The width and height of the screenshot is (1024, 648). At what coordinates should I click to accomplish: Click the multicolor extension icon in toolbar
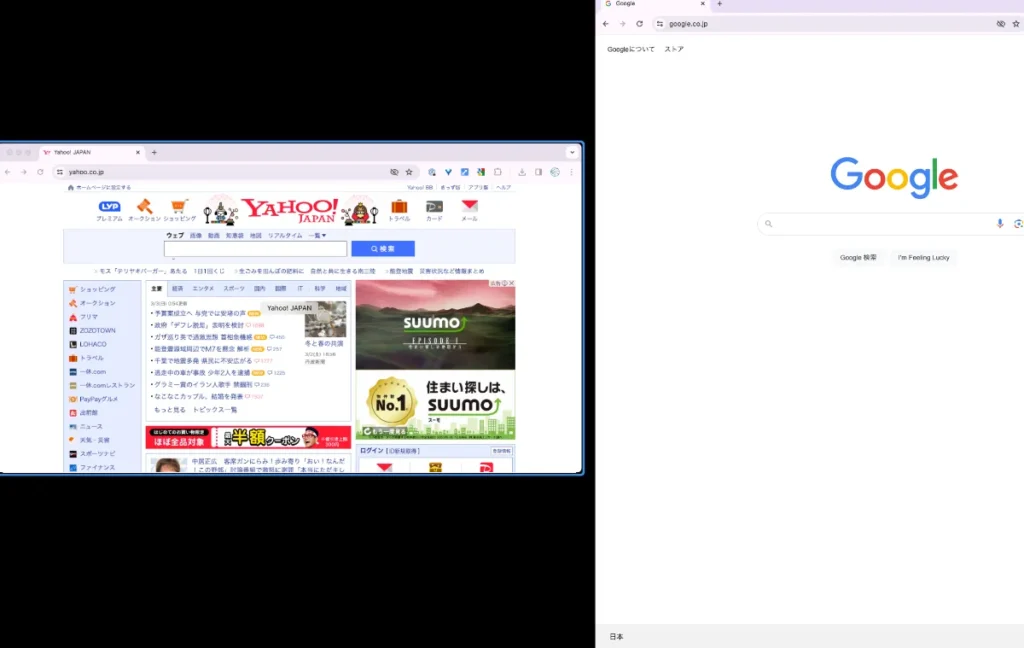pos(481,172)
